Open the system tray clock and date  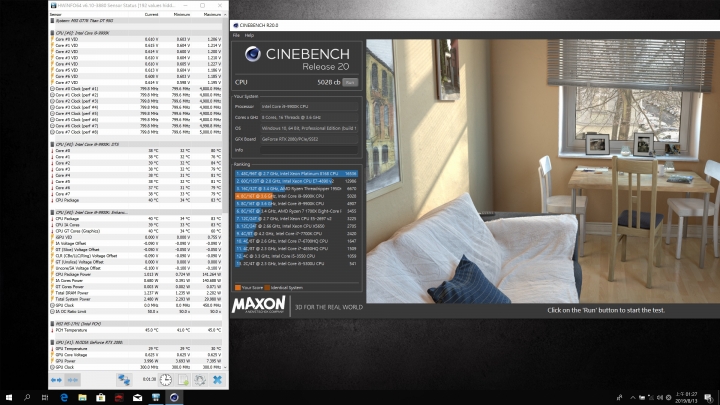(x=686, y=398)
